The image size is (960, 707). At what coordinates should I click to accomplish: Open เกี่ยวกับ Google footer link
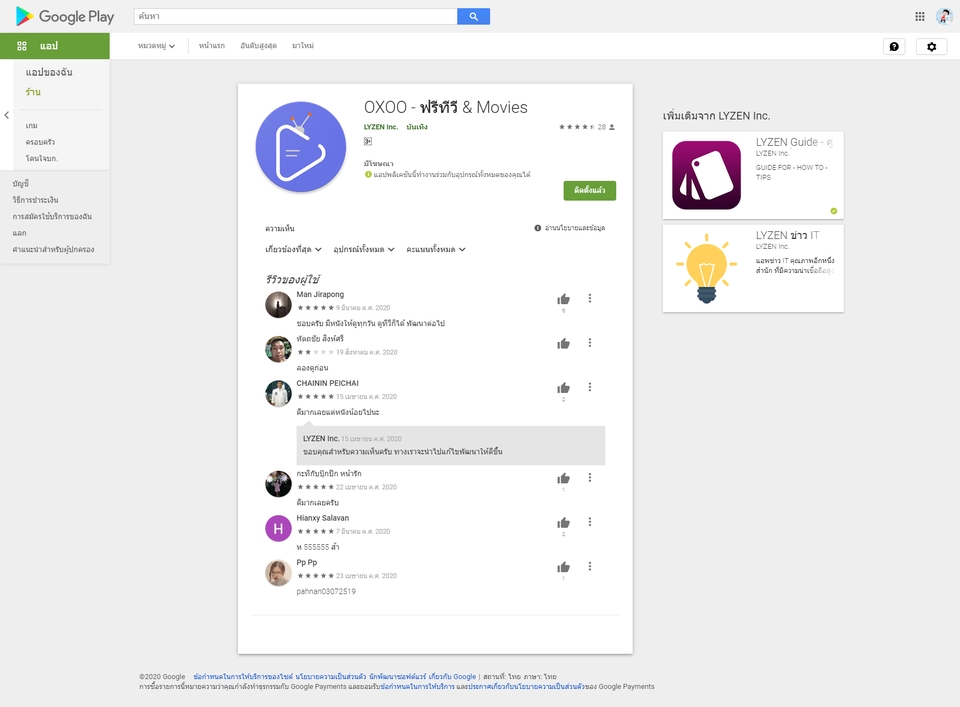coord(452,677)
